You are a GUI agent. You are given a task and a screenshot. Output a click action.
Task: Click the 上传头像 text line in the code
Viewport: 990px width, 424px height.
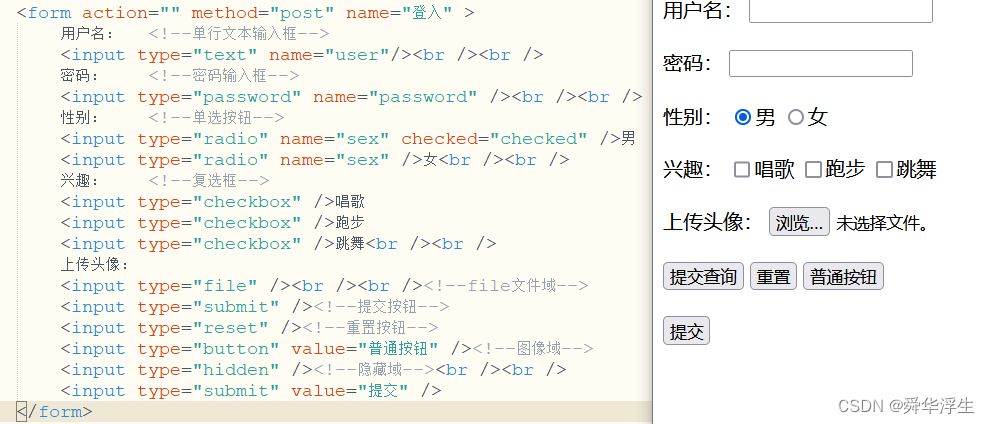click(x=95, y=265)
